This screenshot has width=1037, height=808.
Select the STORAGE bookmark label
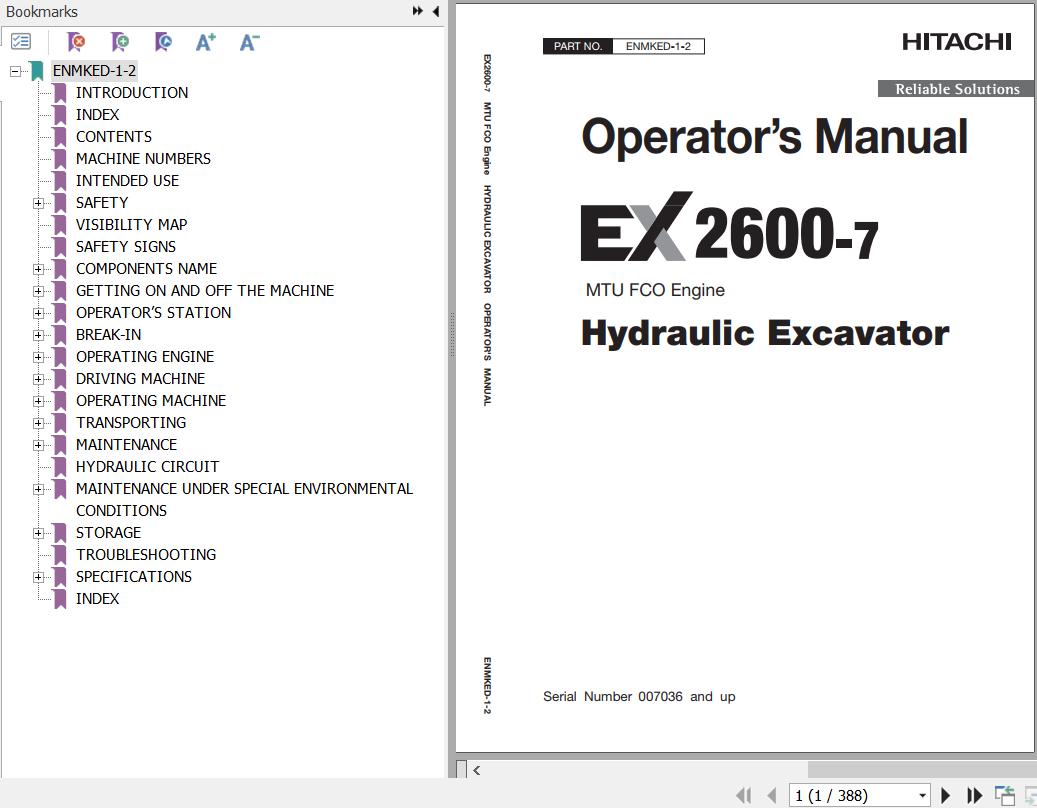pyautogui.click(x=108, y=533)
